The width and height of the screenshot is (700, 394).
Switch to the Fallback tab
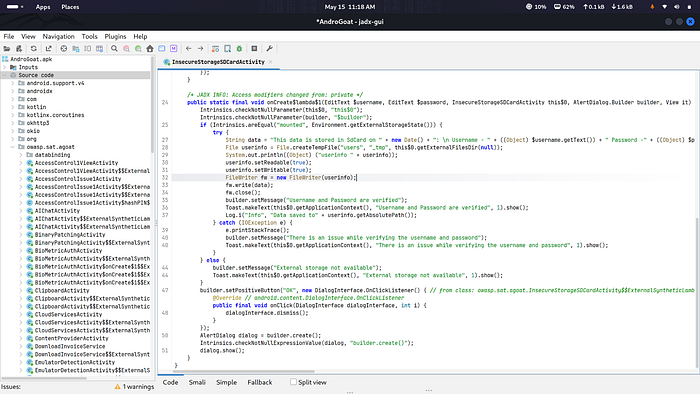(x=260, y=382)
